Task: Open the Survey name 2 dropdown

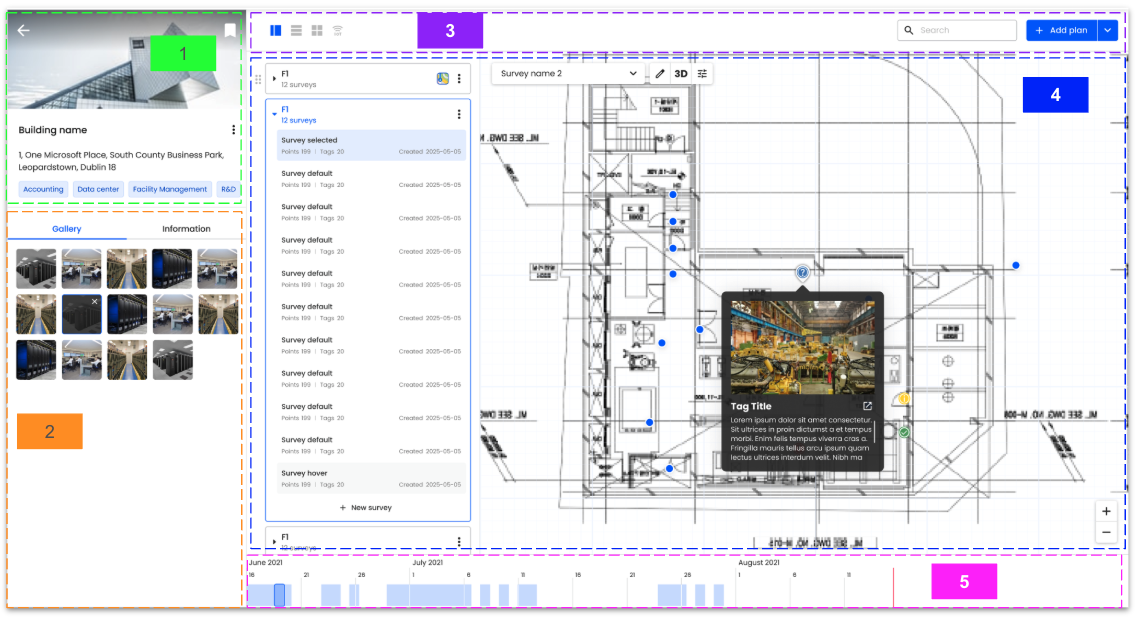Action: point(568,74)
